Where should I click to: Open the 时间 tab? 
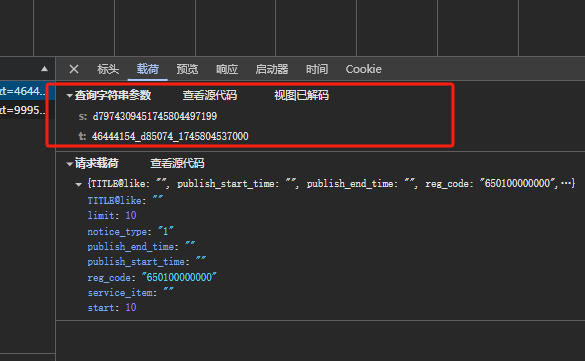pyautogui.click(x=317, y=69)
